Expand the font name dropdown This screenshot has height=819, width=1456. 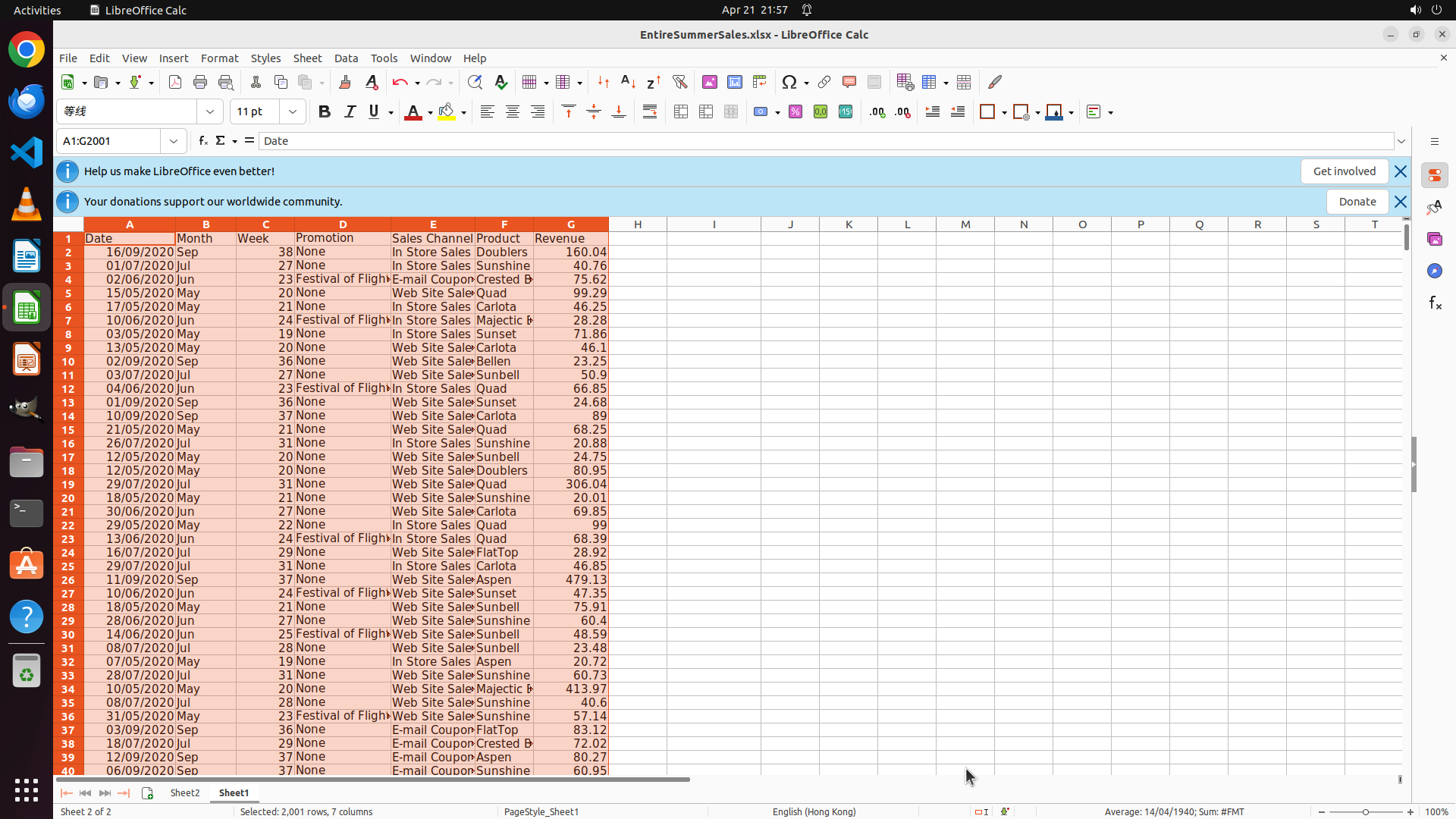pyautogui.click(x=210, y=112)
